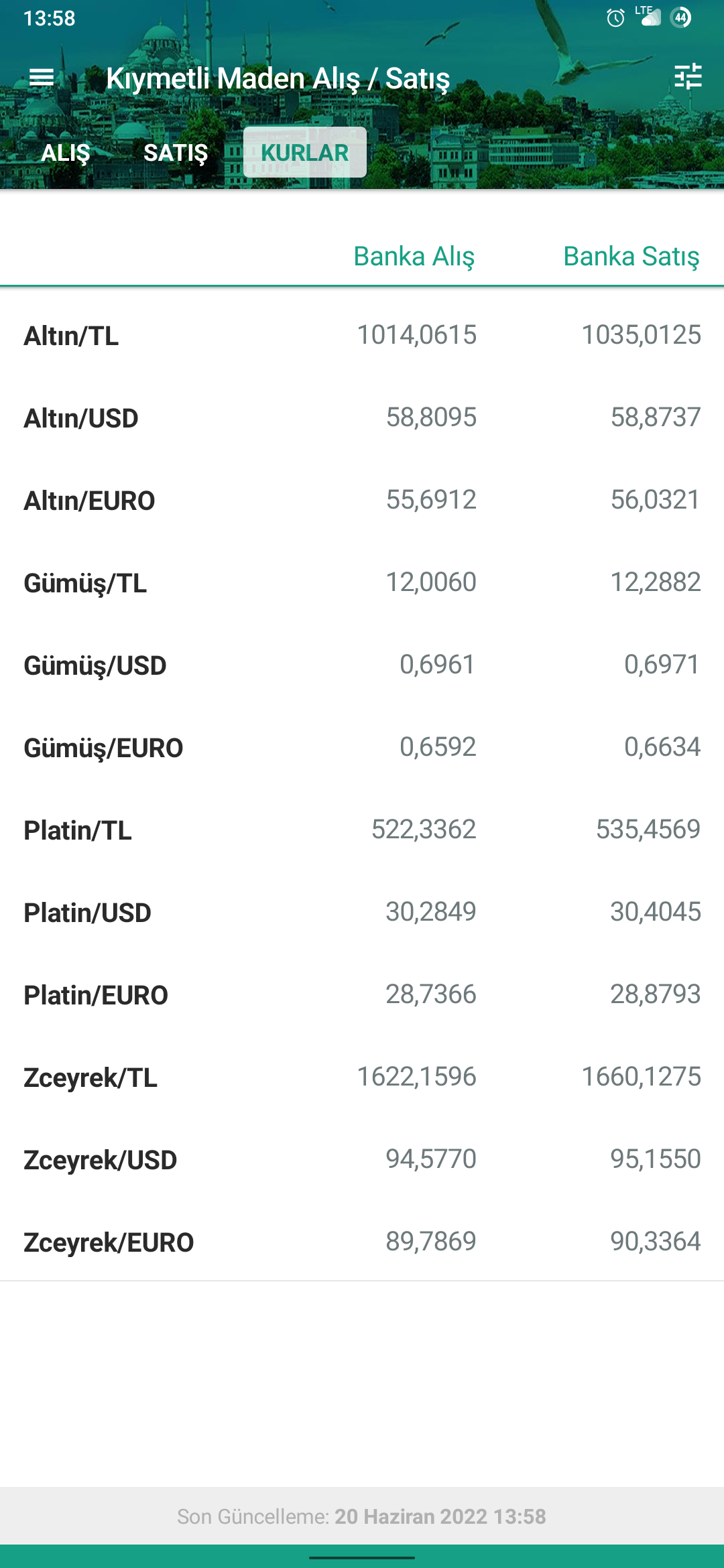This screenshot has width=724, height=1568.
Task: Select the Platin/TL rate row
Action: (x=362, y=830)
